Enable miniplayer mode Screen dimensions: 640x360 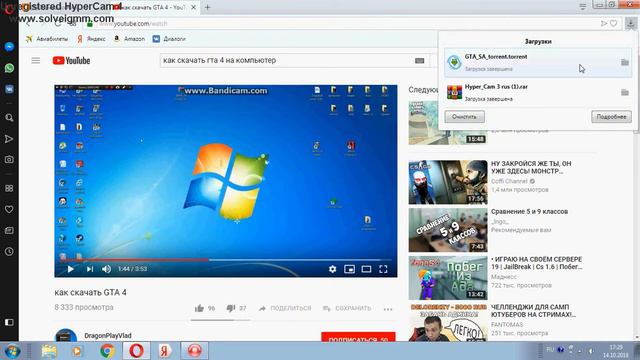[349, 269]
